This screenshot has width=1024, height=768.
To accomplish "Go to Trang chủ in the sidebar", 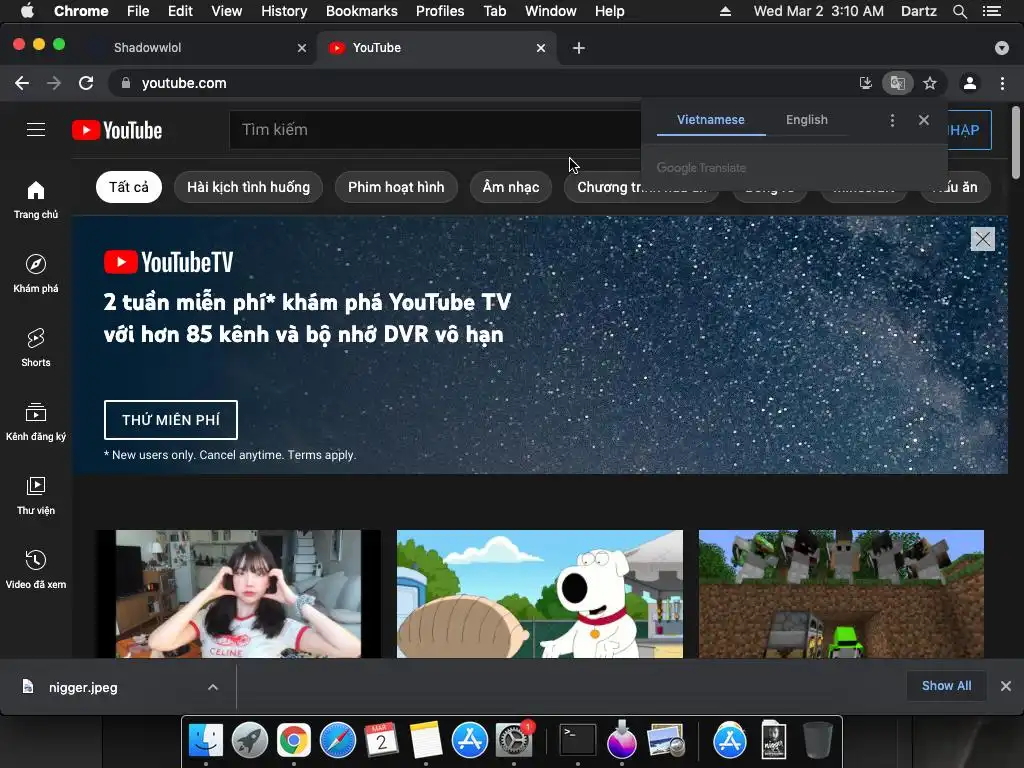I will [36, 200].
